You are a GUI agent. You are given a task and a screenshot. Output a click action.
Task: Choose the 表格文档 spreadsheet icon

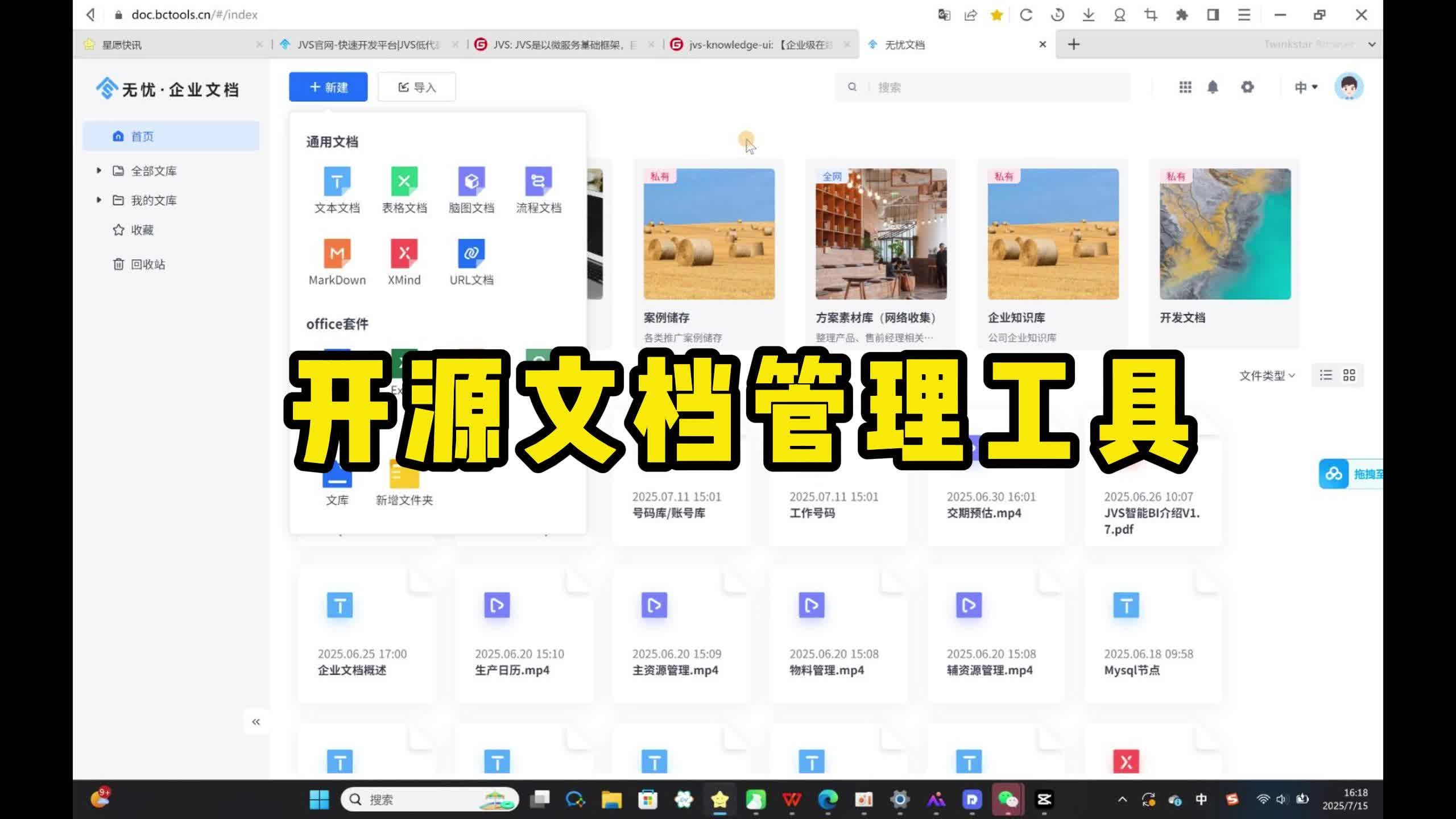pos(404,182)
